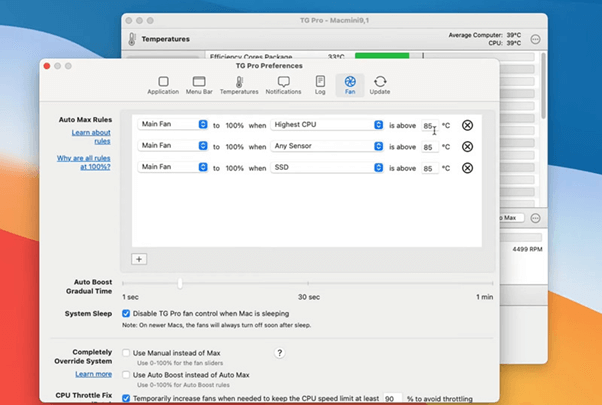Toggle Disable TG Pro fan control when sleeping
This screenshot has width=602, height=405.
tap(126, 314)
